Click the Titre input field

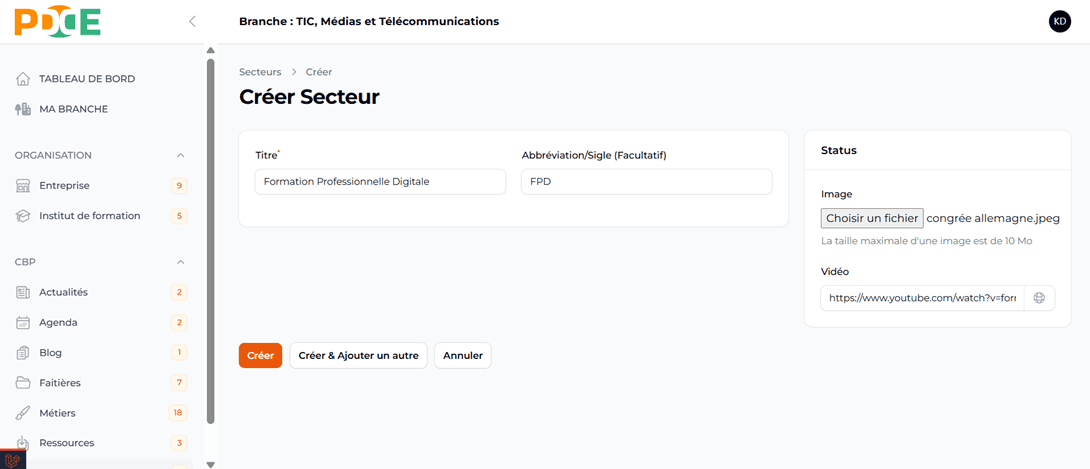tap(380, 182)
